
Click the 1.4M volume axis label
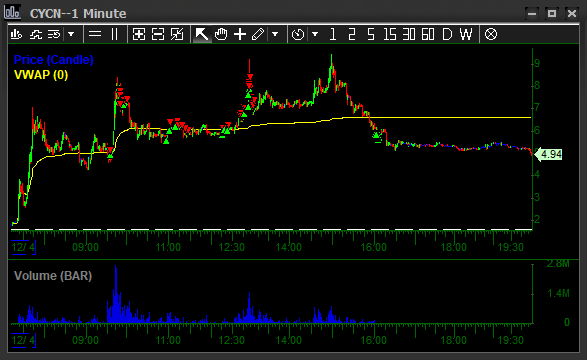point(559,293)
